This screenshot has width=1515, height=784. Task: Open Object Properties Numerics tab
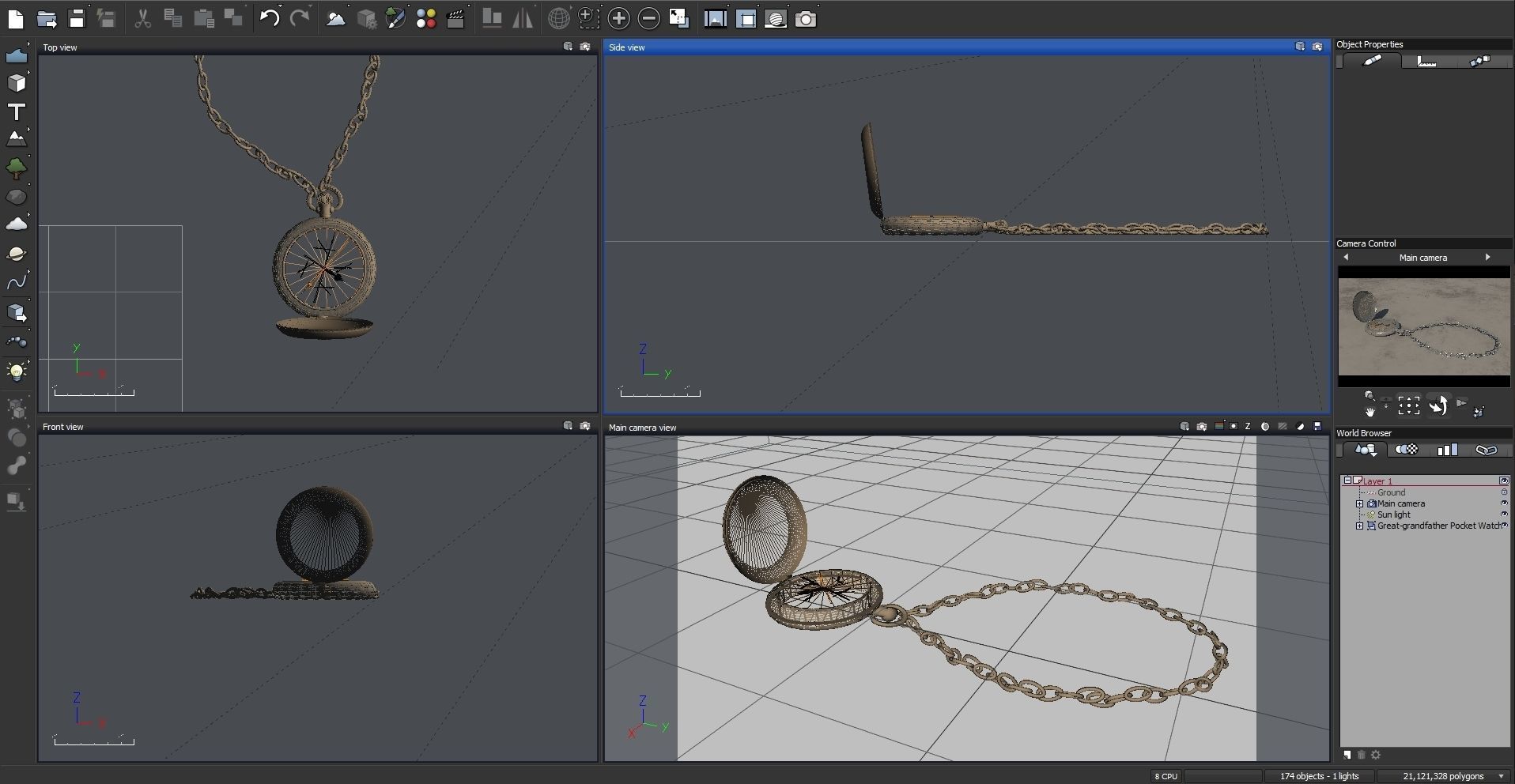1426,61
